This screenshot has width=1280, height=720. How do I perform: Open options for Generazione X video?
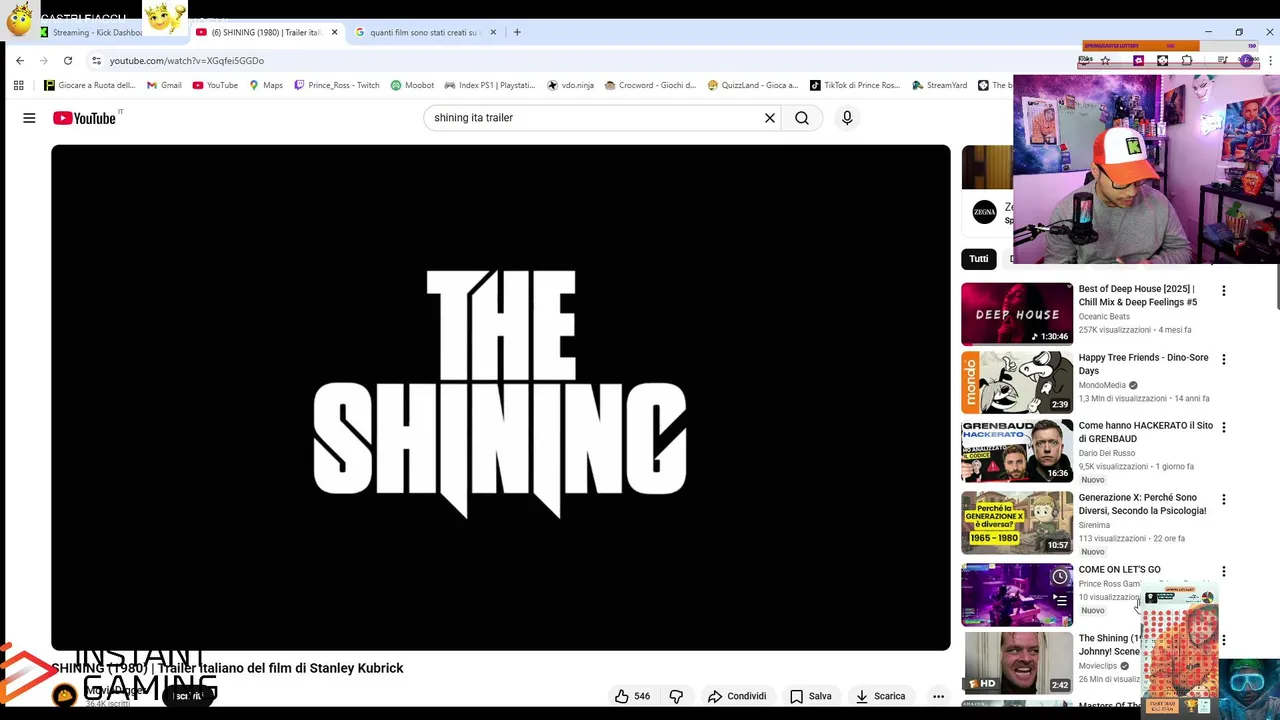pyautogui.click(x=1223, y=499)
